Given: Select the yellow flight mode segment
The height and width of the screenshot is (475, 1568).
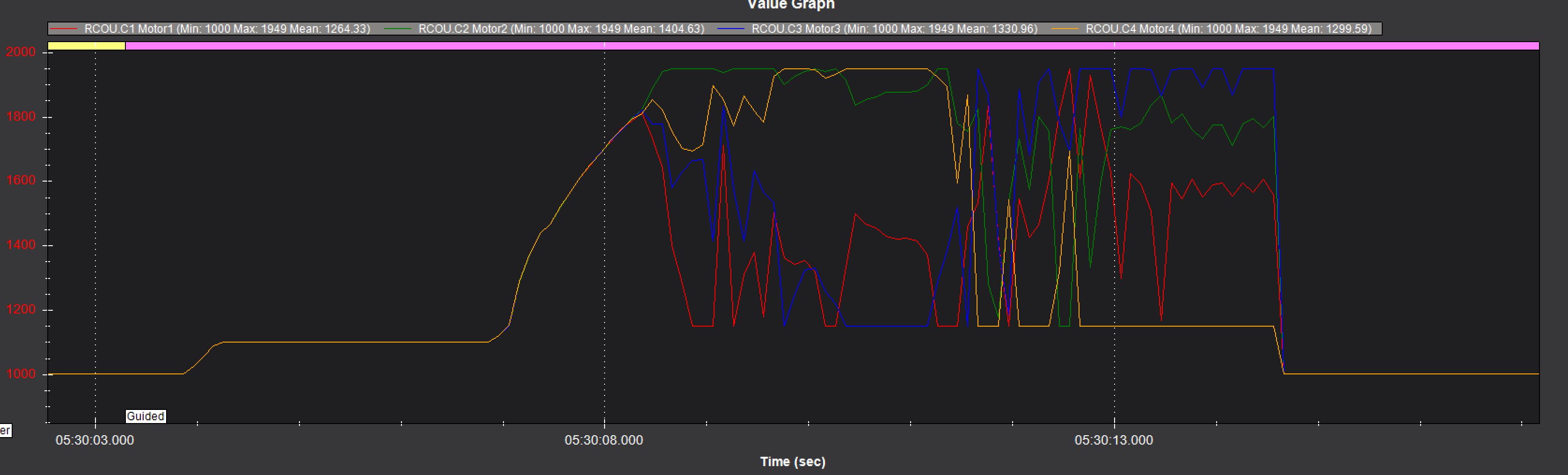Looking at the screenshot, I should tap(87, 46).
